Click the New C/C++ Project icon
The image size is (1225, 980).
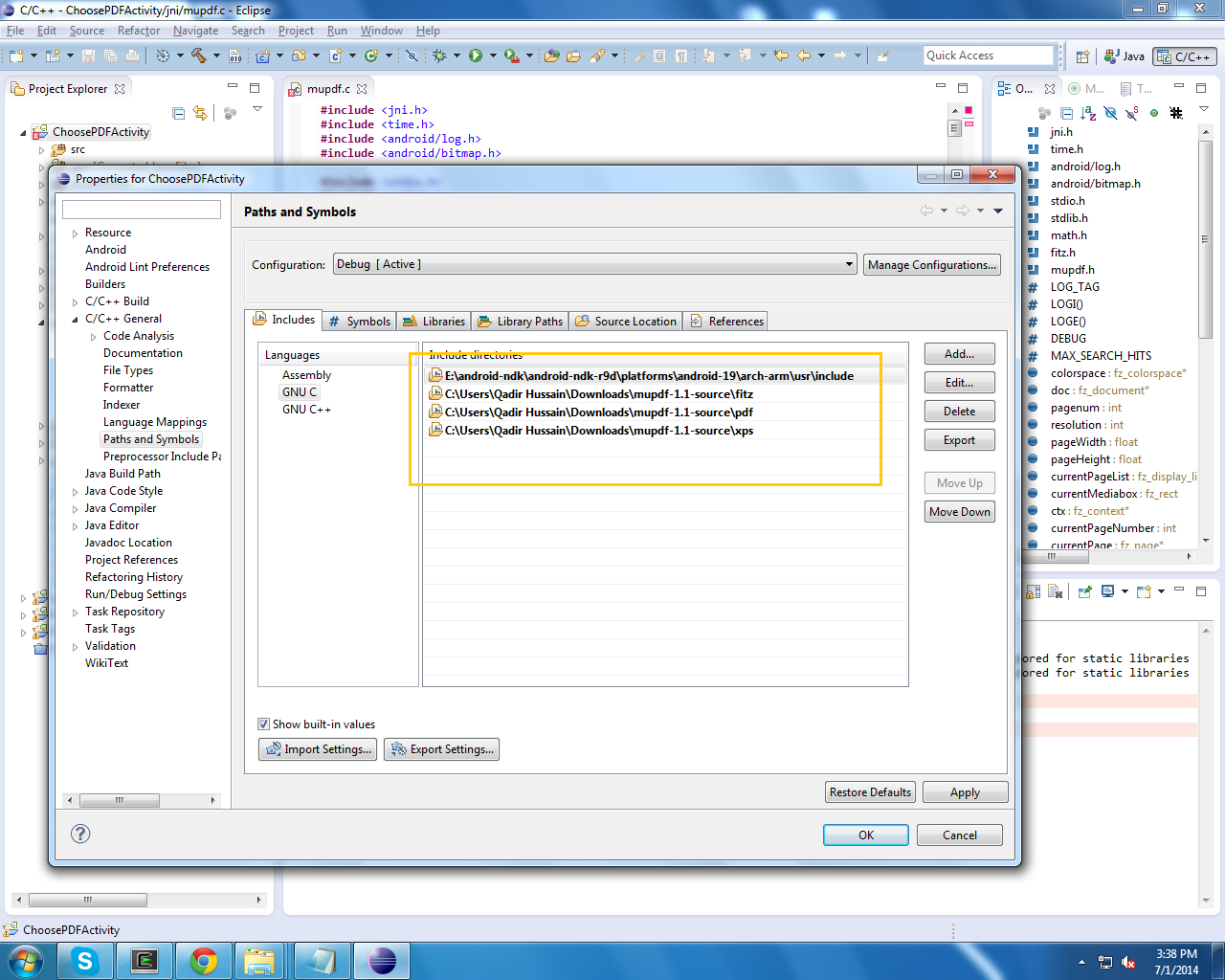[x=262, y=56]
